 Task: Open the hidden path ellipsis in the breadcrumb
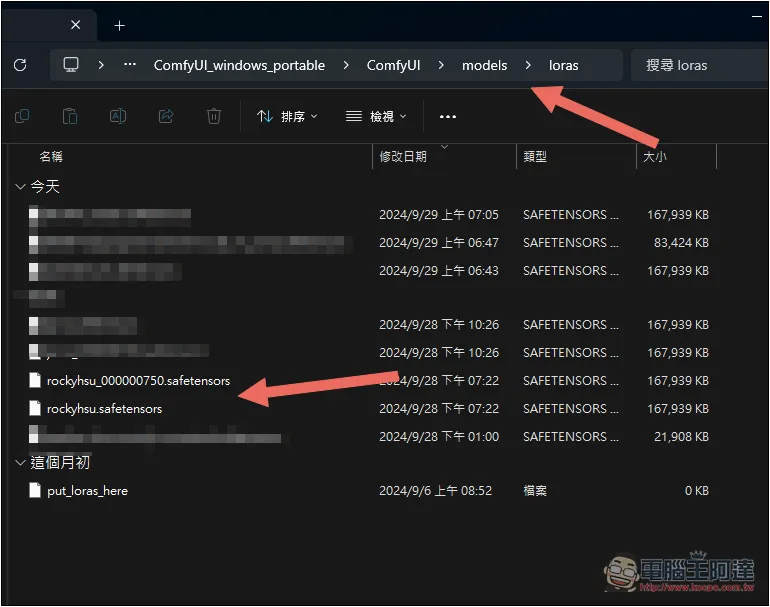pos(130,64)
